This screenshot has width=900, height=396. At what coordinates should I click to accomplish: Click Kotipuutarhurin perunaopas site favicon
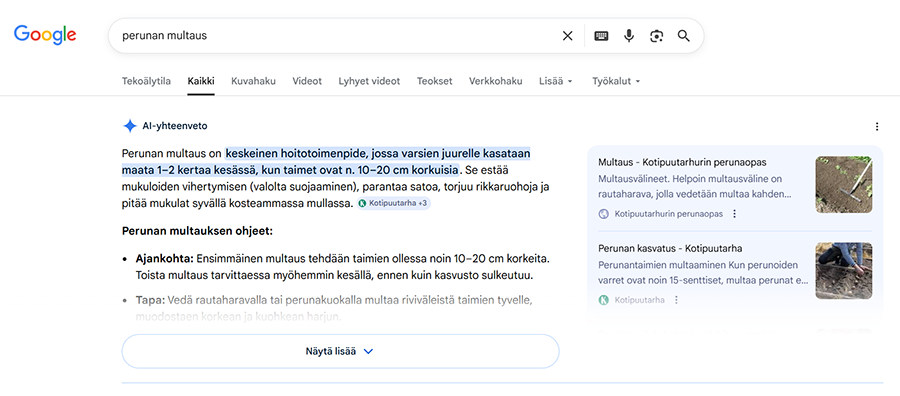[603, 213]
